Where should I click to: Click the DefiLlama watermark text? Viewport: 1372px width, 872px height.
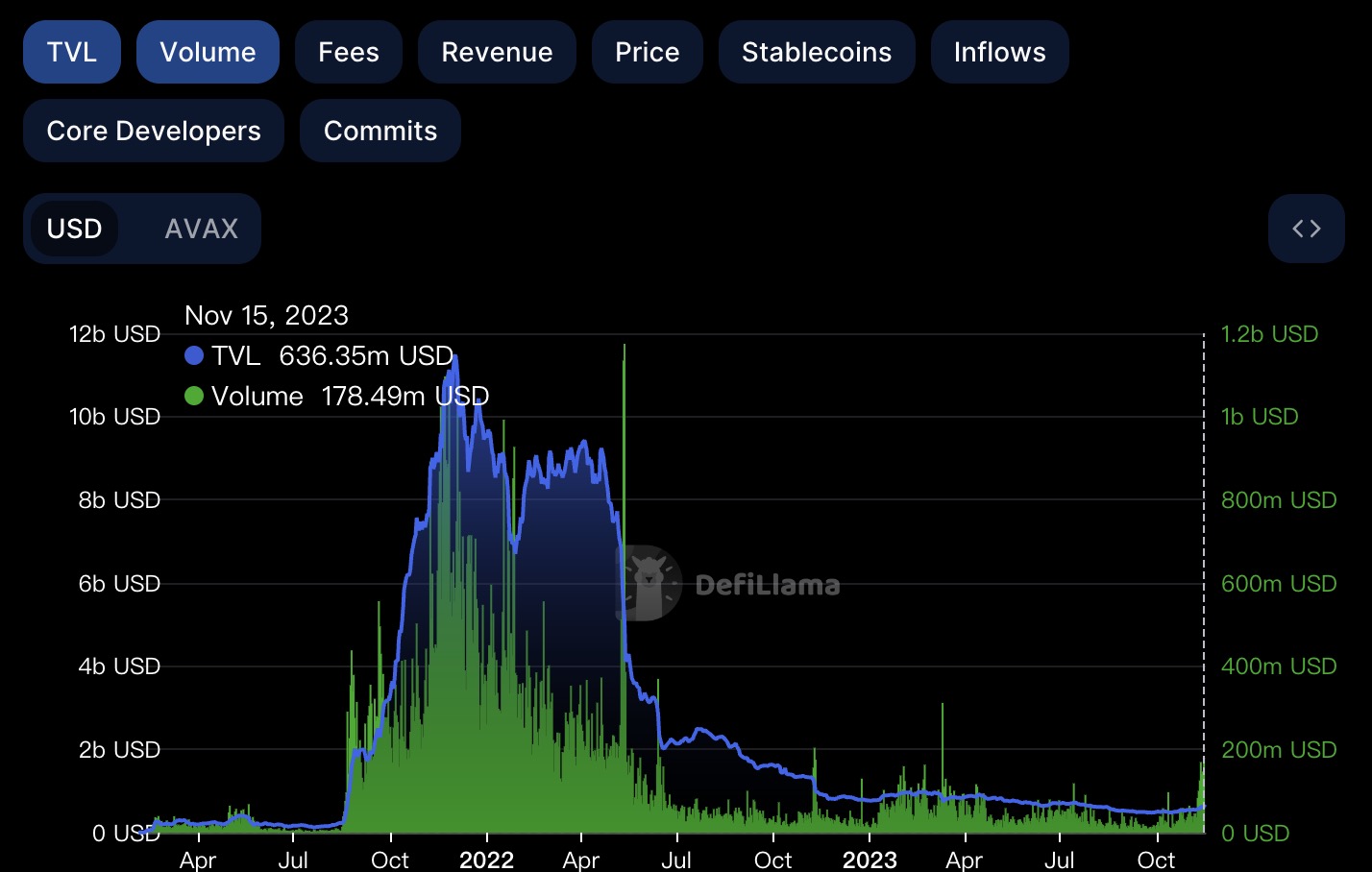coord(767,585)
